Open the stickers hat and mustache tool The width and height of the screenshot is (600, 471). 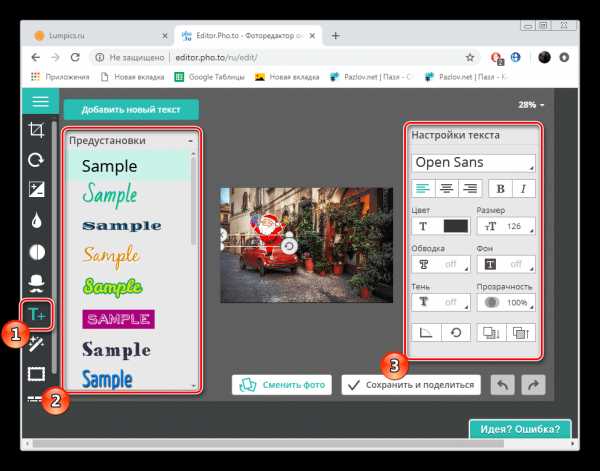click(36, 283)
